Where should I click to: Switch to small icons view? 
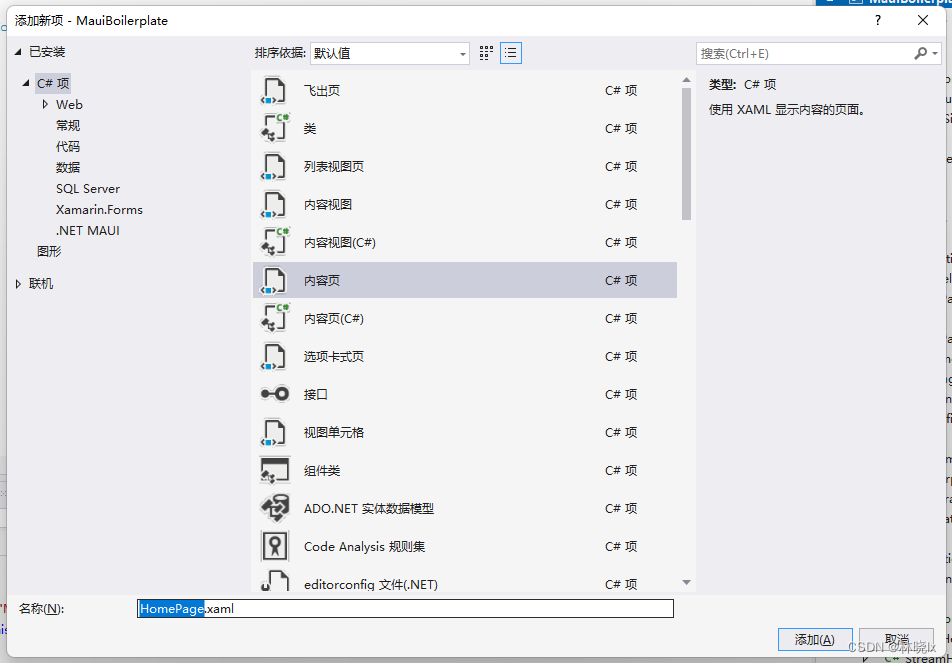486,53
